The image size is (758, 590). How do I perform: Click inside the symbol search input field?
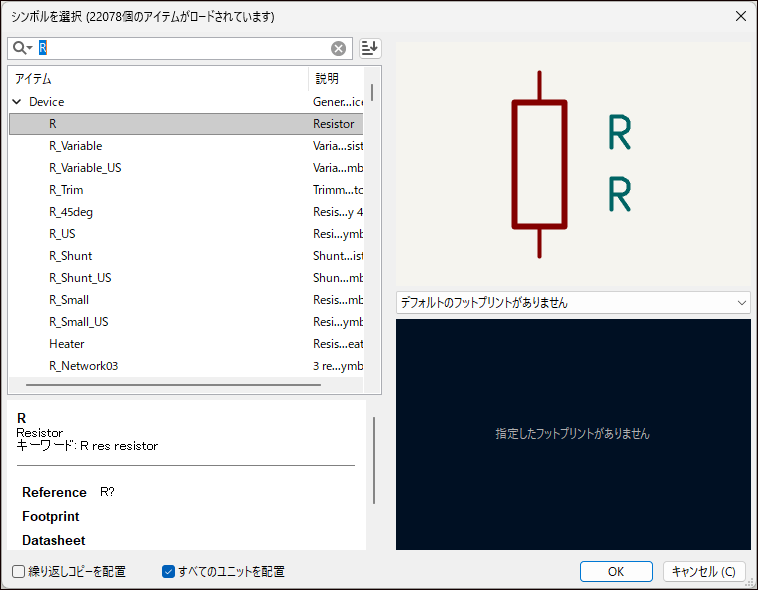pos(185,48)
